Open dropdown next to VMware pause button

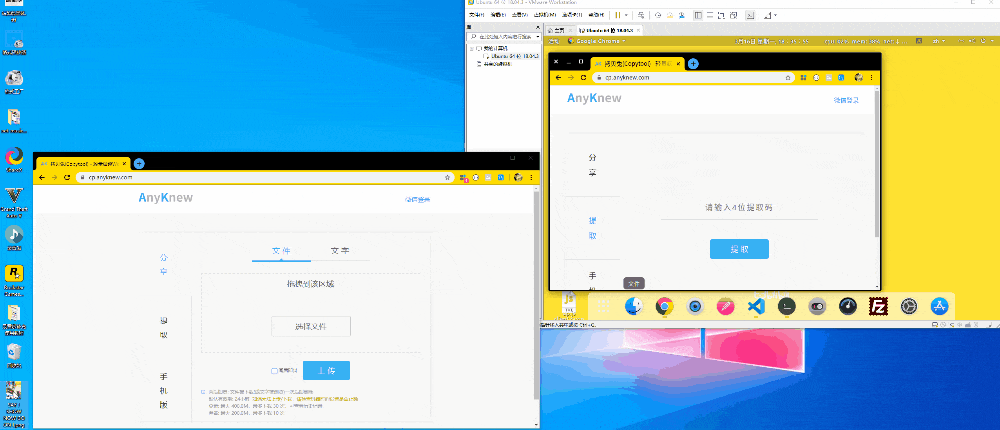click(626, 15)
